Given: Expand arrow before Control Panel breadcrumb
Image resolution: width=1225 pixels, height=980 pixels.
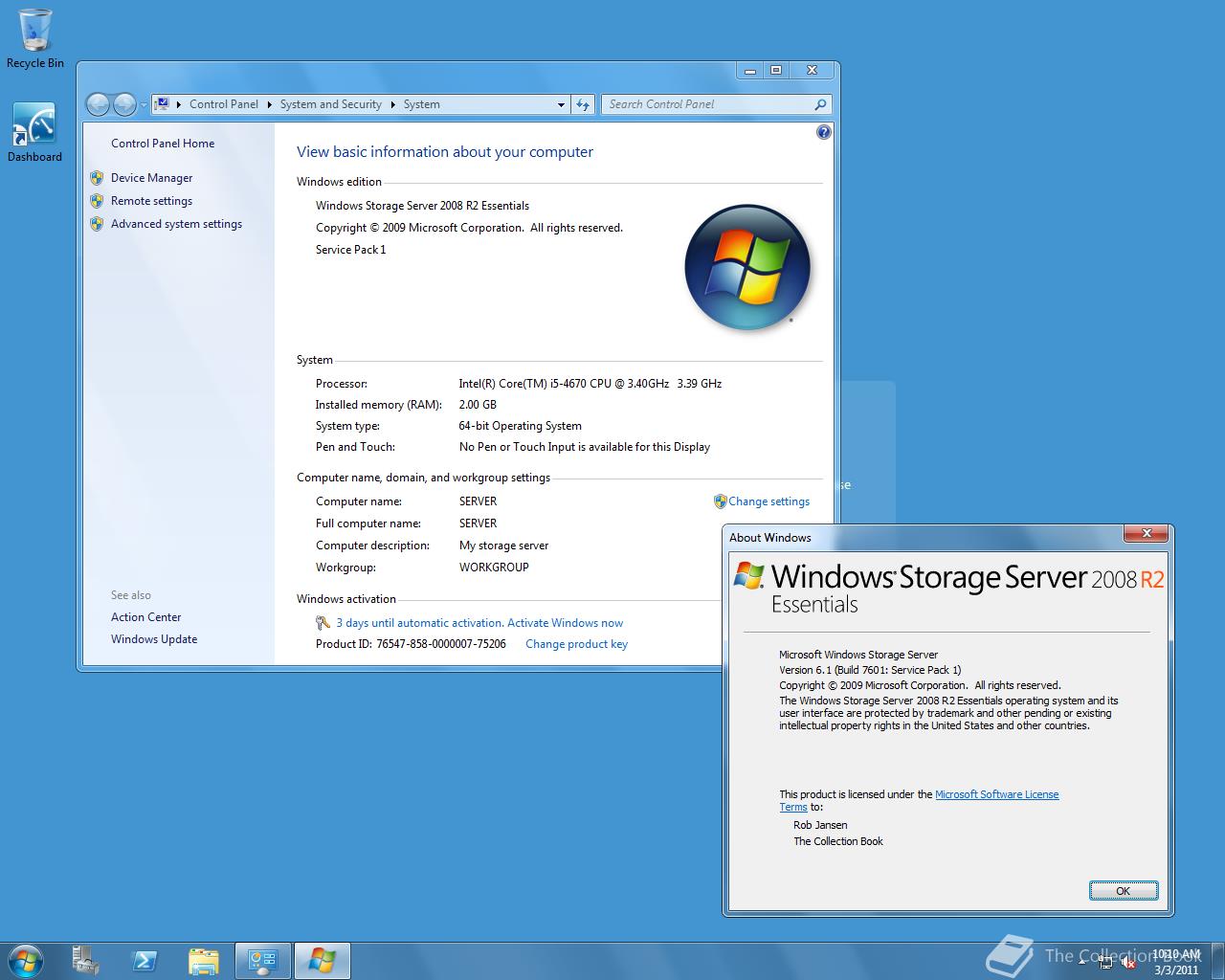Looking at the screenshot, I should click(179, 104).
